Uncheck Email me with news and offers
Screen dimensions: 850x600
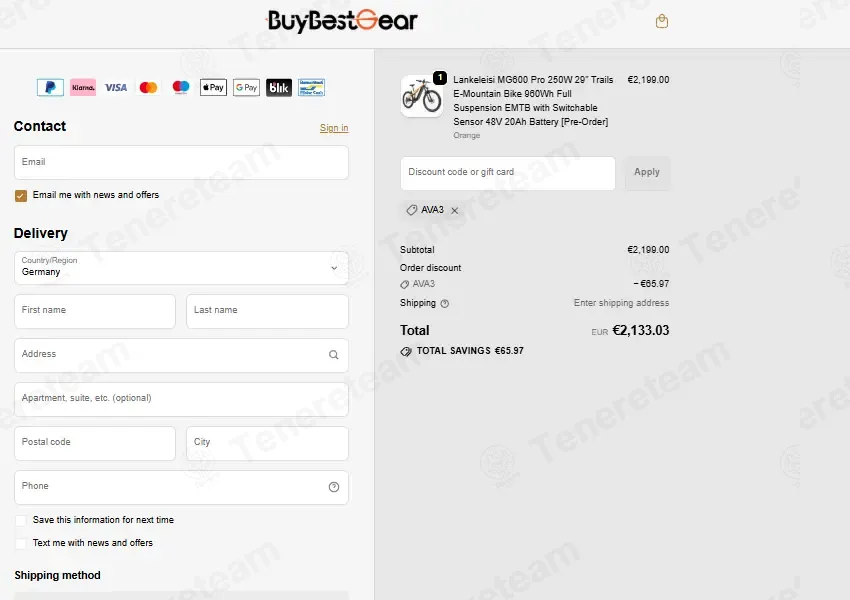pyautogui.click(x=21, y=196)
